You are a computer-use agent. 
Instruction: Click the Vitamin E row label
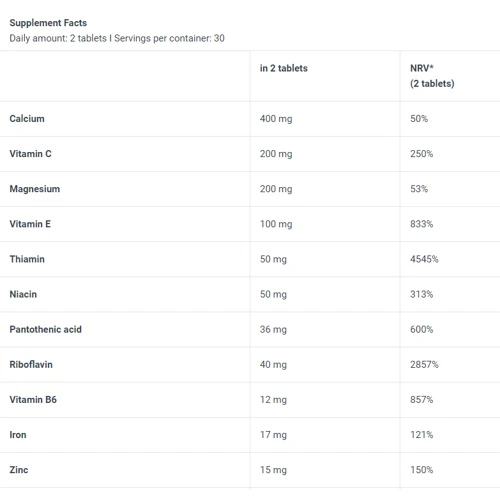(x=30, y=224)
